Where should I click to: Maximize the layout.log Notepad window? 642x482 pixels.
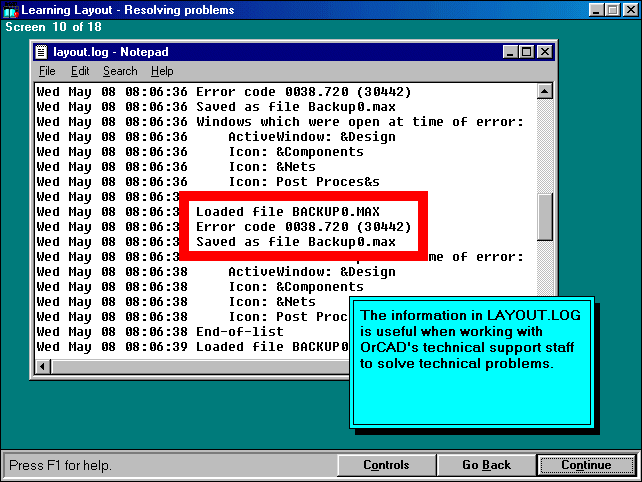tap(527, 51)
